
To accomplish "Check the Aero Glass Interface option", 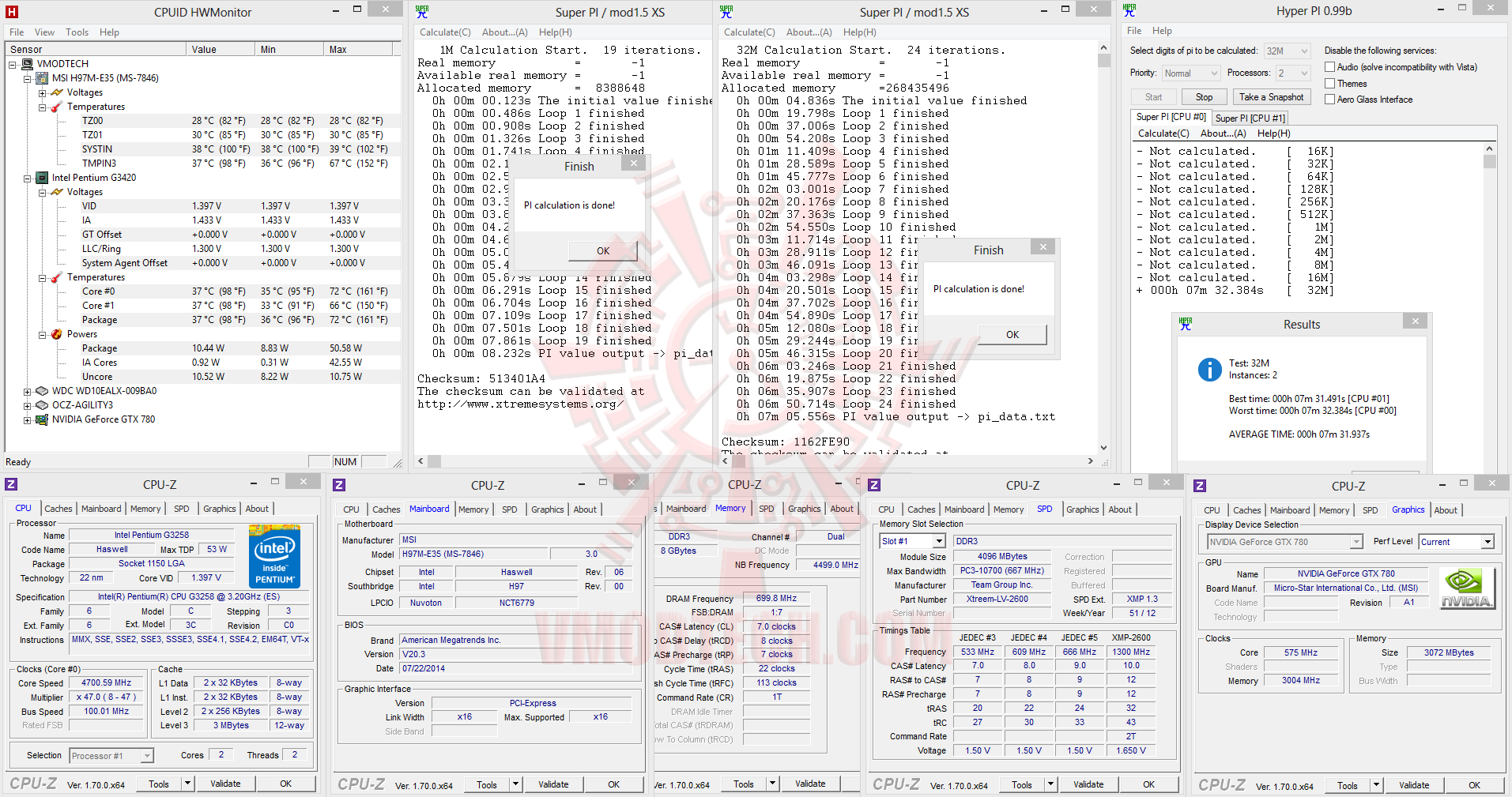I will click(x=1330, y=100).
